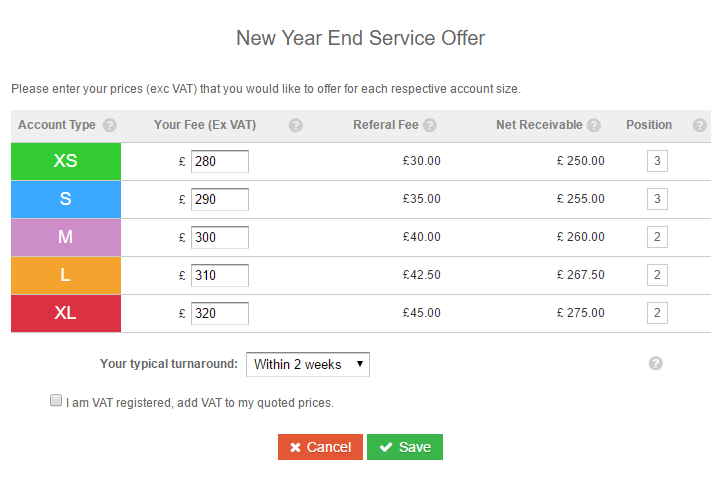Screen dimensions: 713x479
Task: Click the XS row position box
Action: pyautogui.click(x=657, y=161)
